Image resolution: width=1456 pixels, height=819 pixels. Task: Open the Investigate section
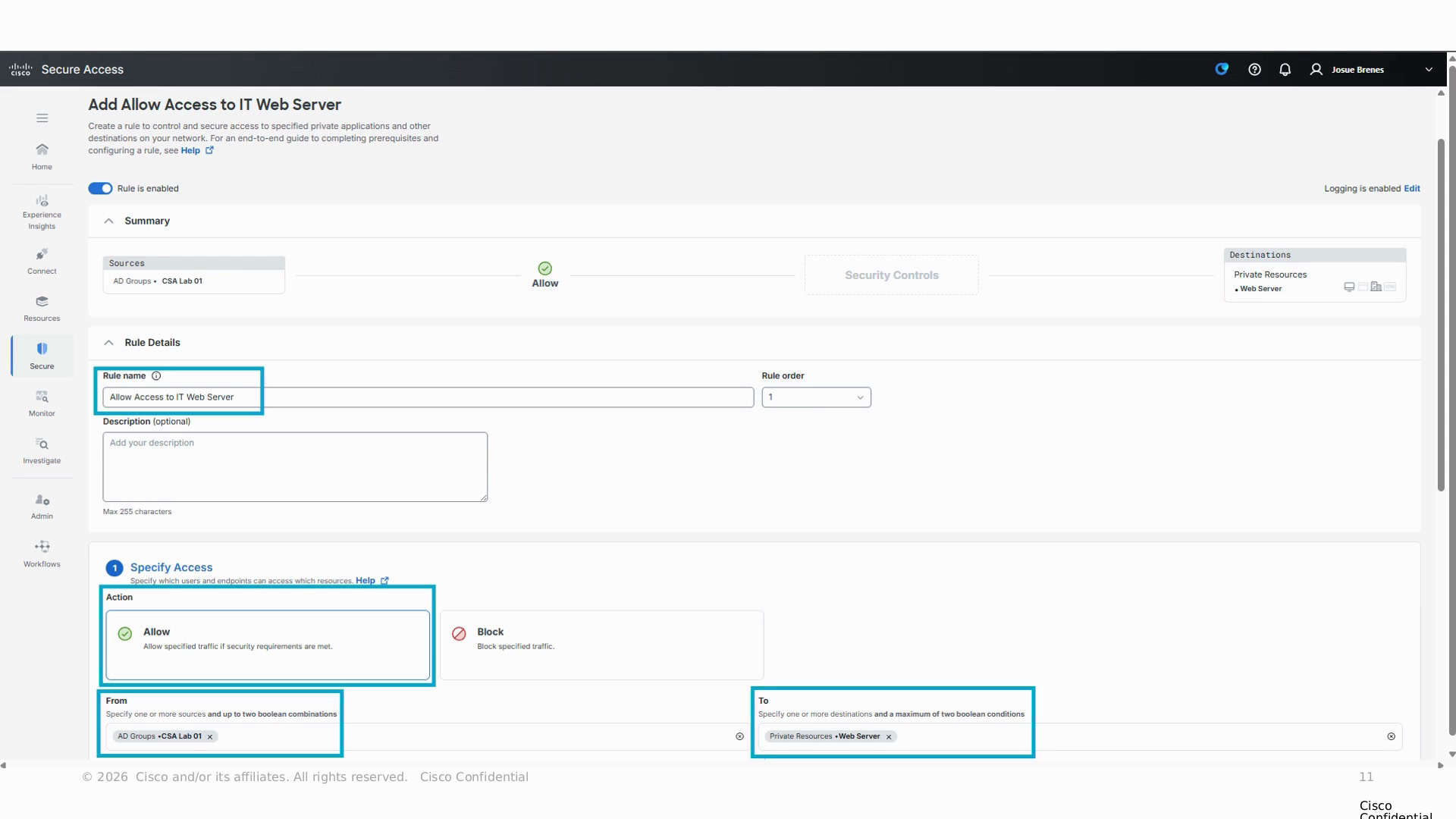click(42, 450)
